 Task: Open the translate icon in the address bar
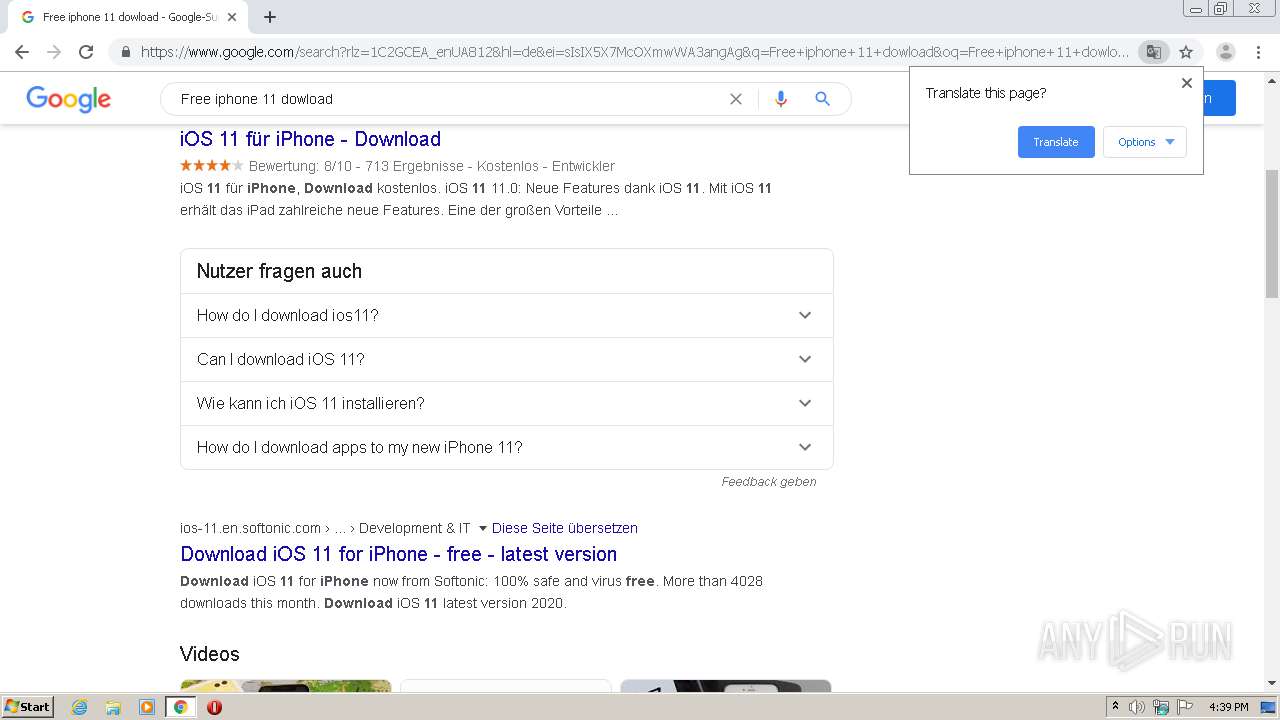pyautogui.click(x=1153, y=52)
